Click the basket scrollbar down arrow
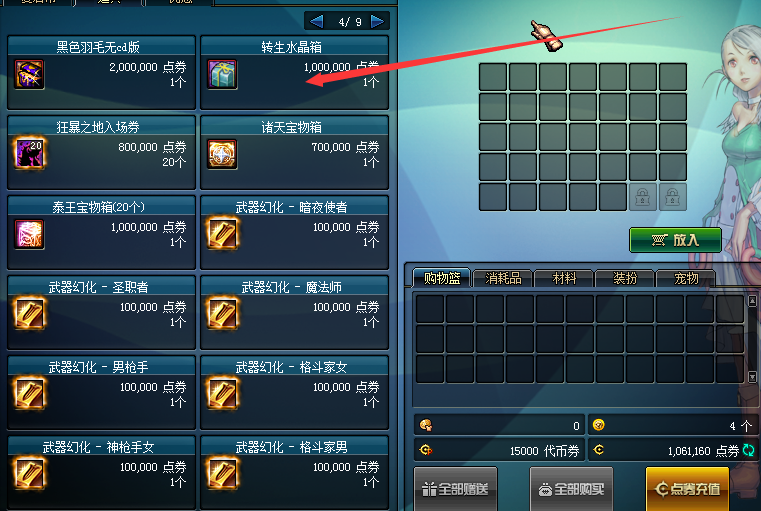The height and width of the screenshot is (511, 761). [x=752, y=377]
